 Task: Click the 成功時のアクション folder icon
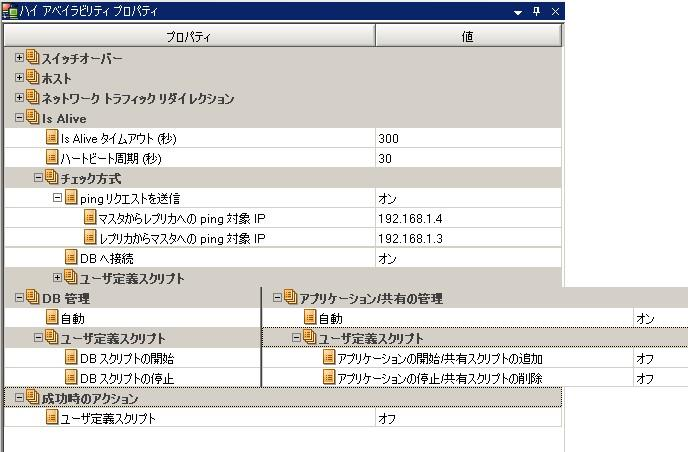coord(32,397)
